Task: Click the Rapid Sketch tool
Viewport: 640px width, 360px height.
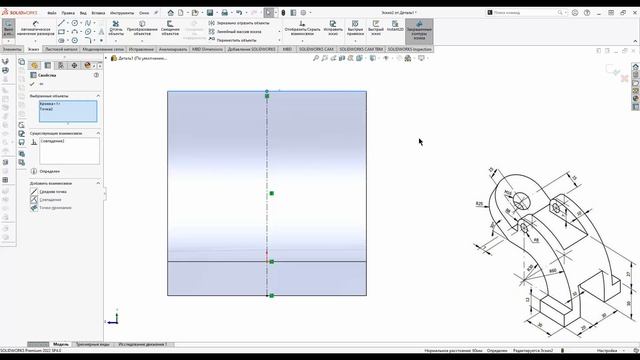Action: point(376,28)
